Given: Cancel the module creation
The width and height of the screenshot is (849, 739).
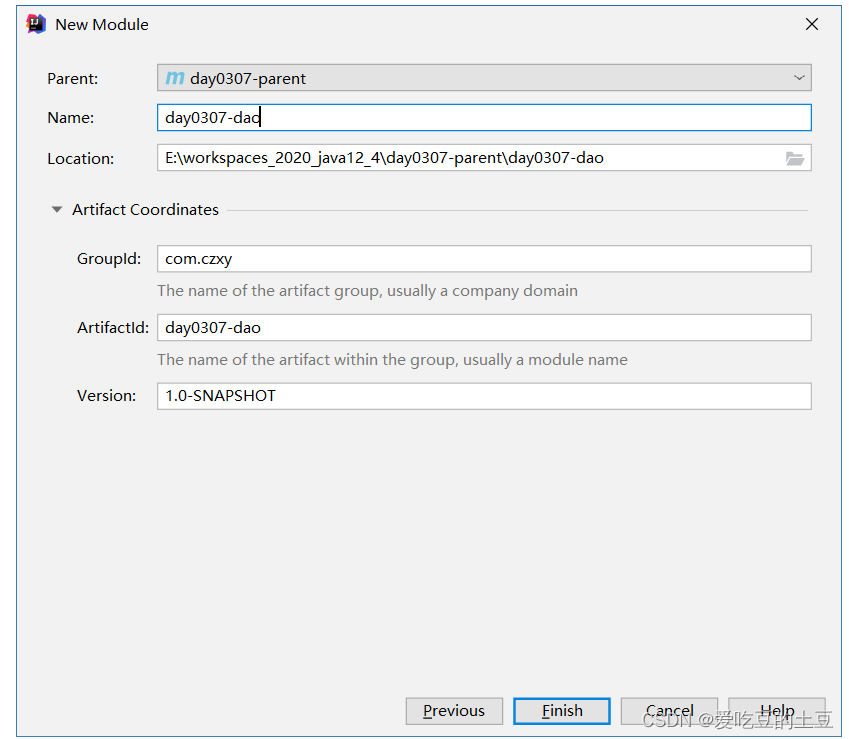Looking at the screenshot, I should pyautogui.click(x=669, y=711).
